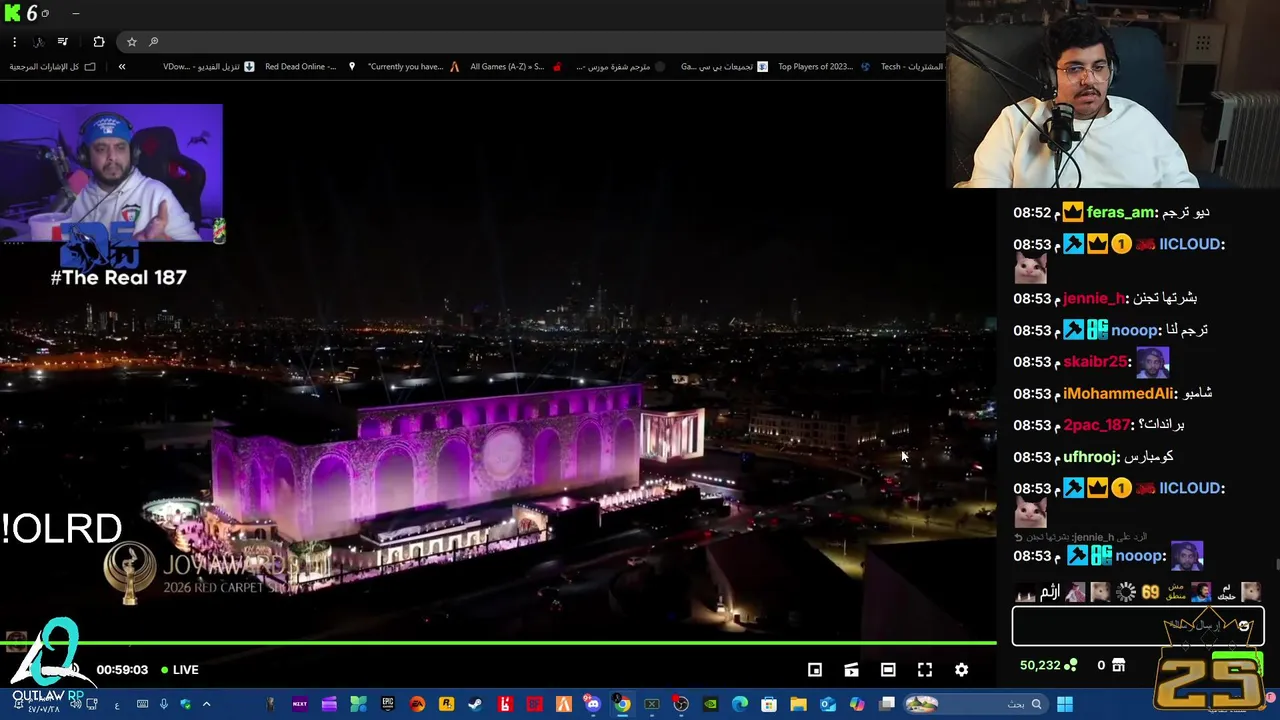1280x720 pixels.
Task: Open the VDow... video download bookmark
Action: (x=209, y=67)
